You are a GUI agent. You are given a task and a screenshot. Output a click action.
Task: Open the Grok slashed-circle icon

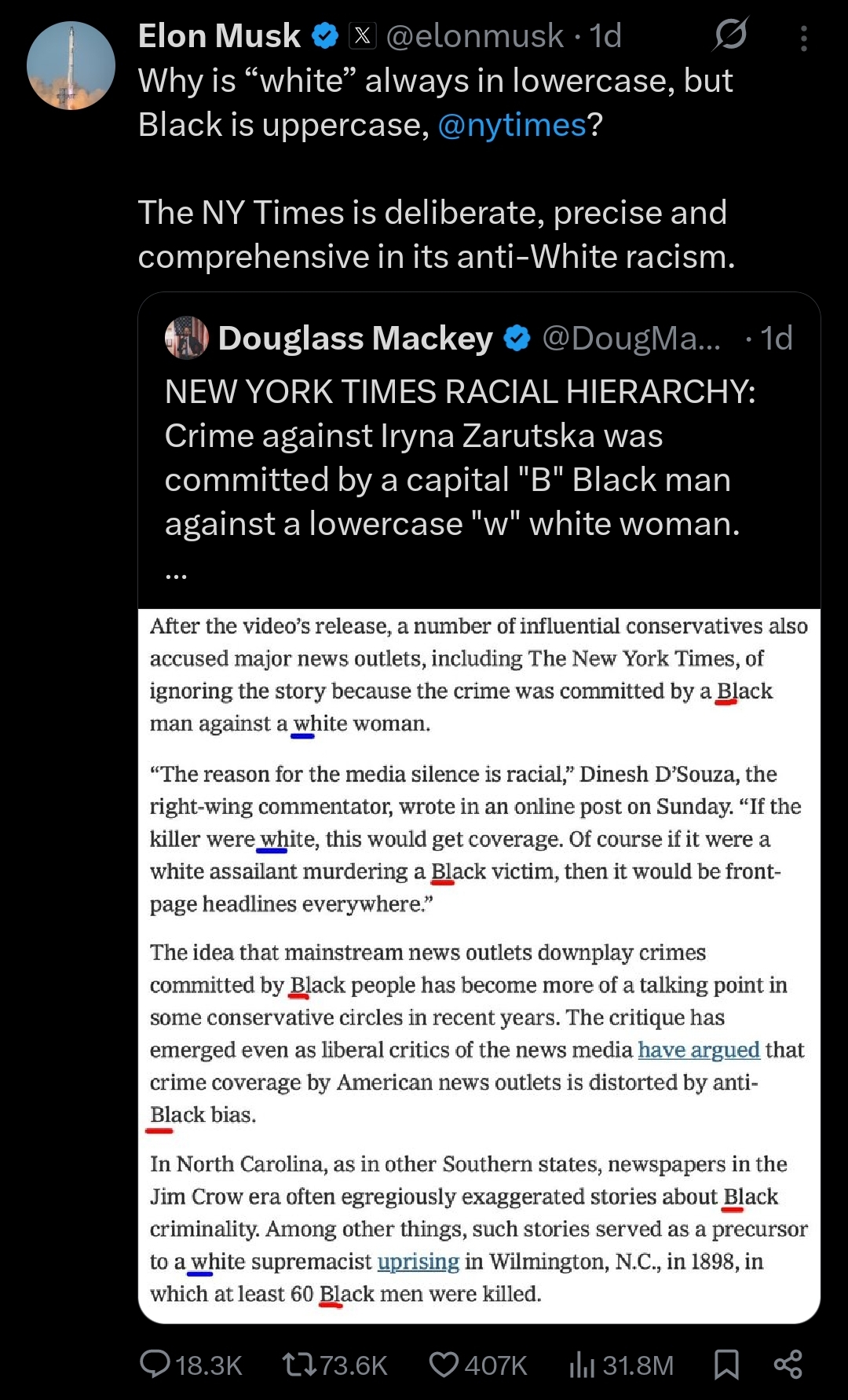coord(730,35)
